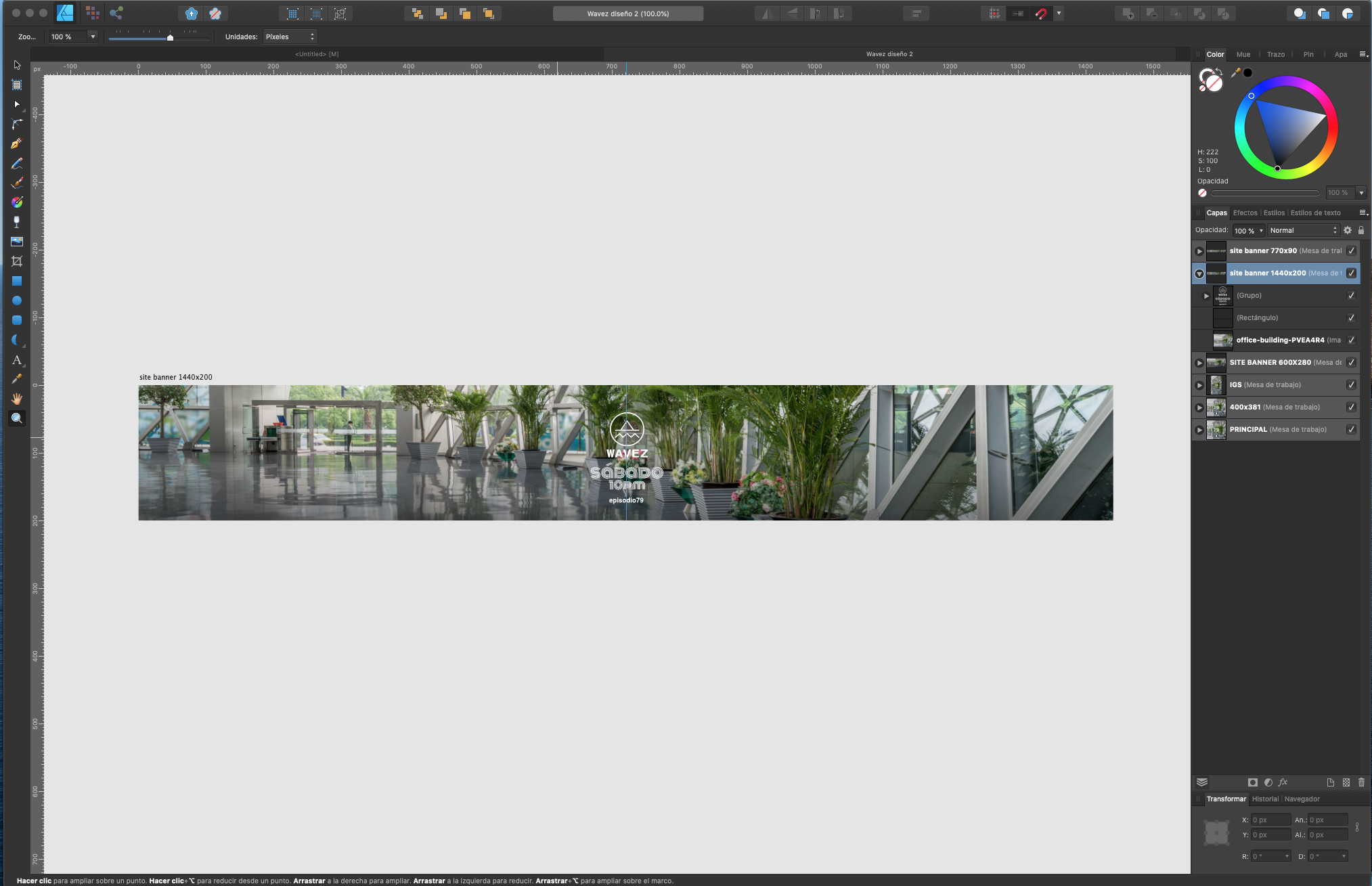
Task: Toggle visibility of site banner 1440x200
Action: [1351, 273]
